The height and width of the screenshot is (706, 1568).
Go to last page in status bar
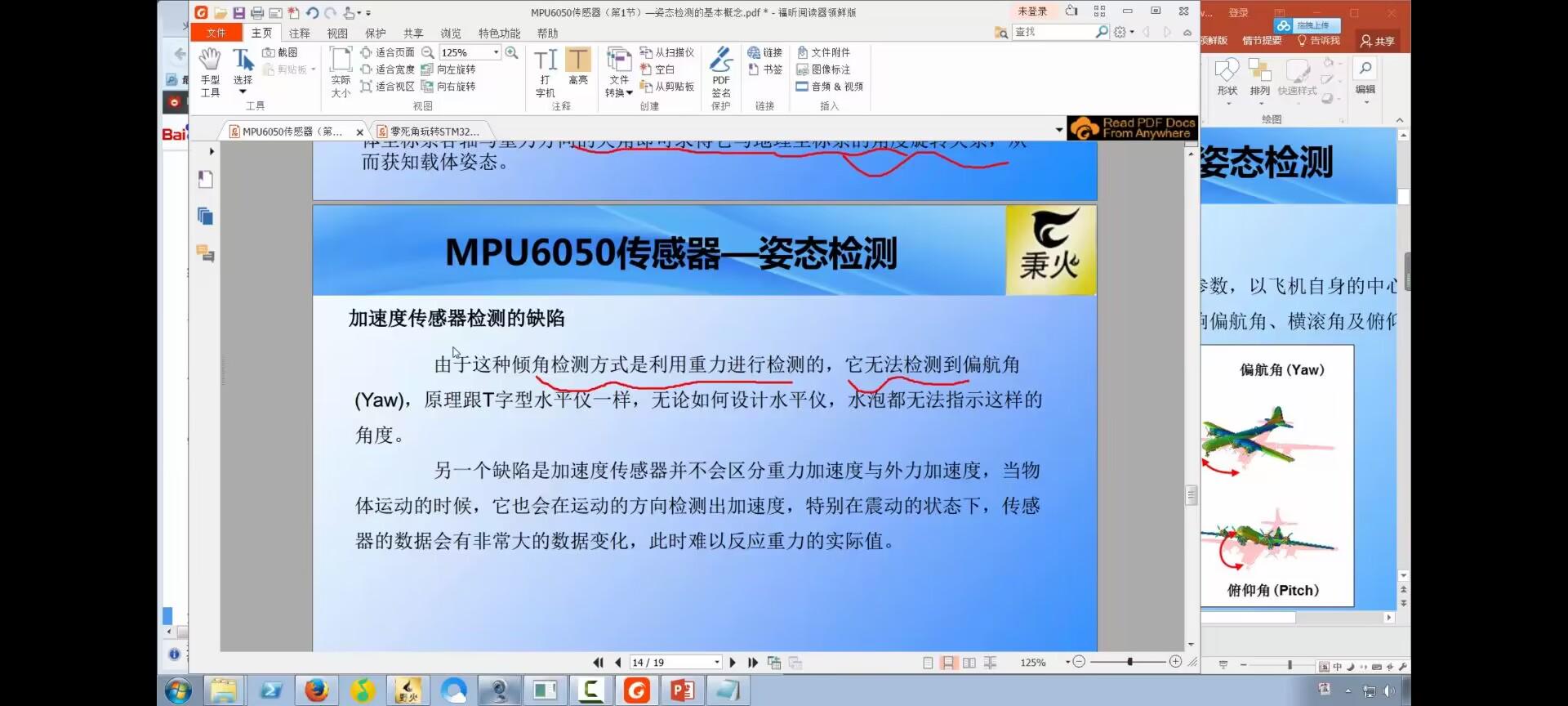(x=752, y=663)
